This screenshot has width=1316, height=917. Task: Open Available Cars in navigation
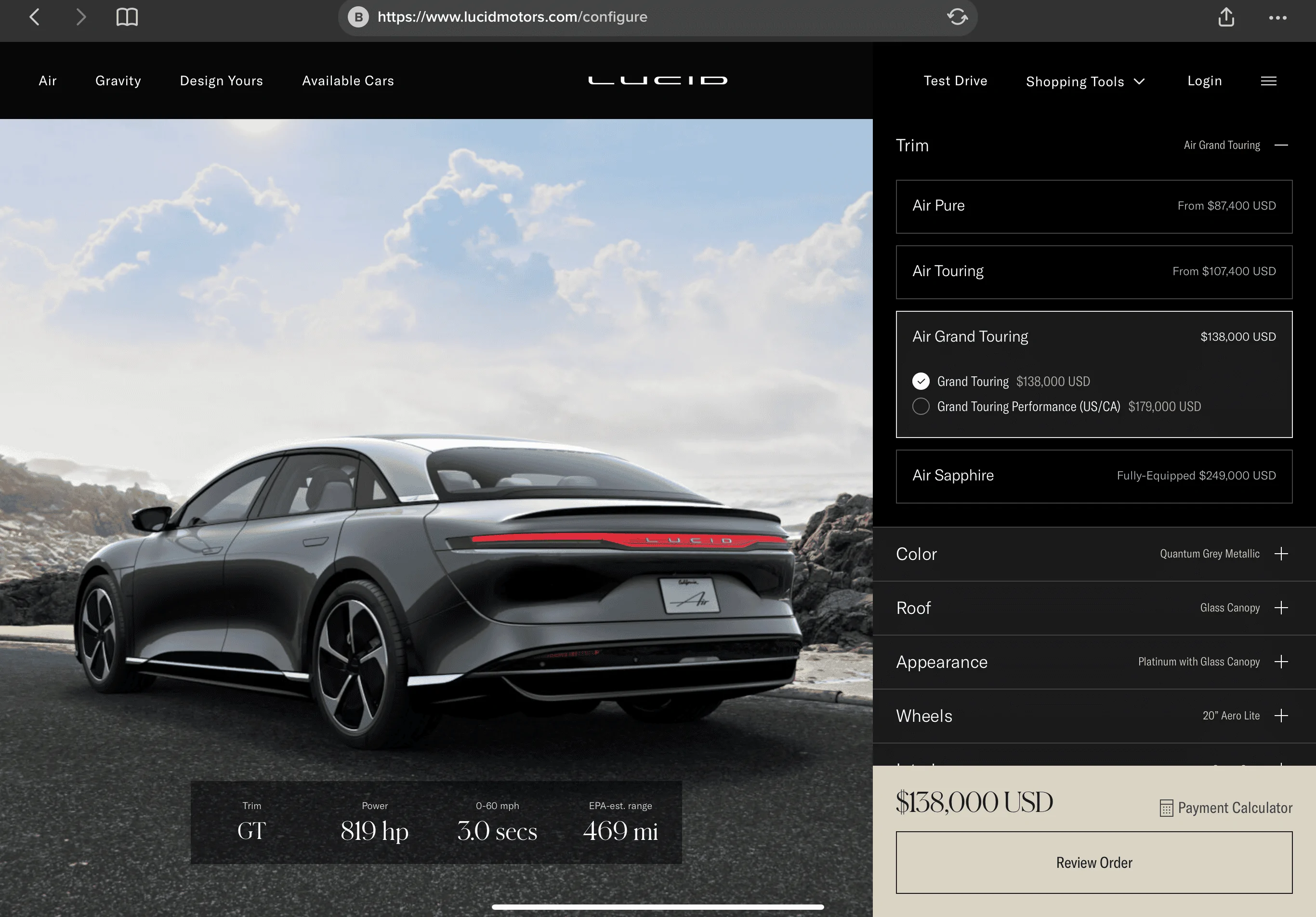click(x=348, y=81)
